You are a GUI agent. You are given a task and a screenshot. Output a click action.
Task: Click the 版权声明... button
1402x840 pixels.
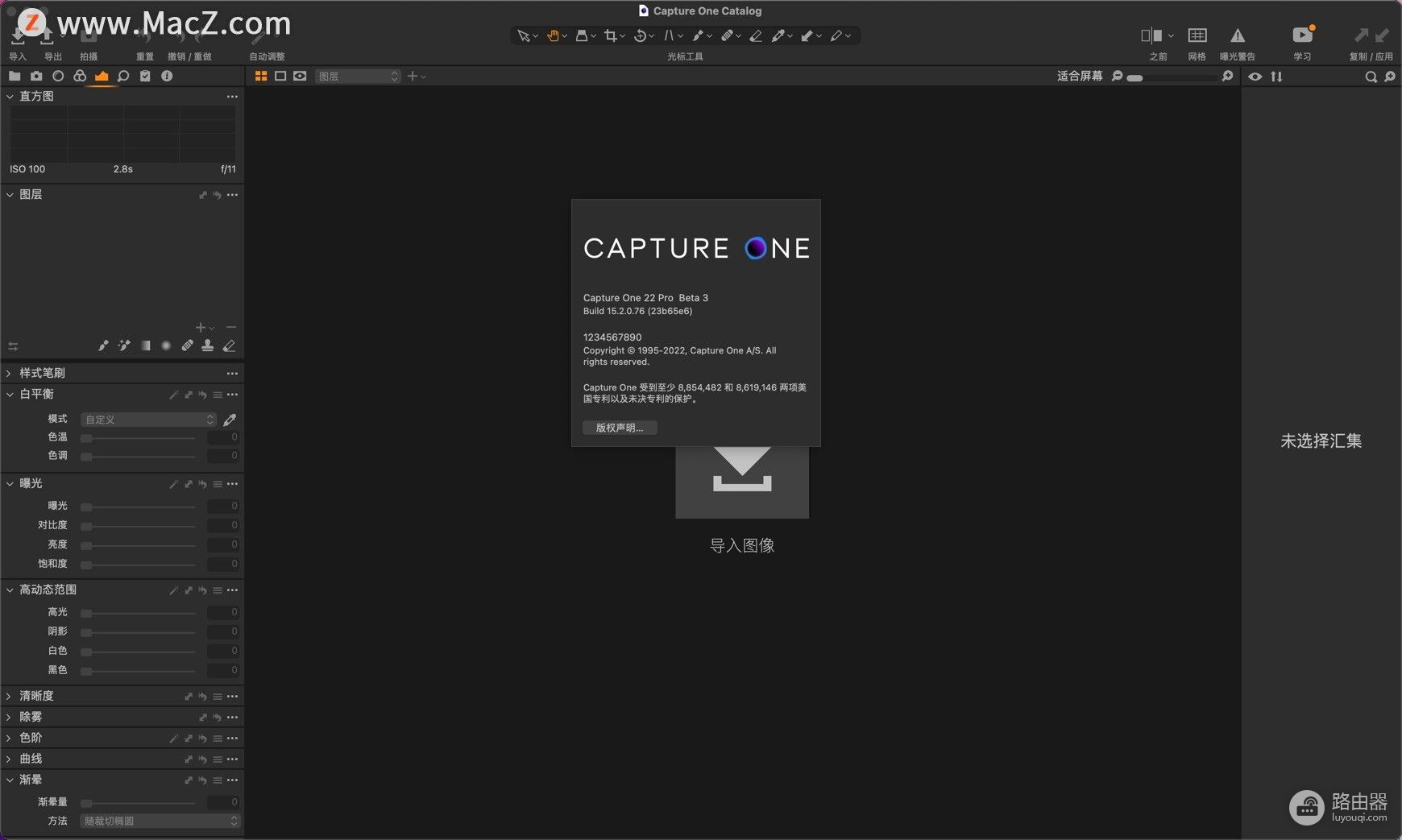coord(620,428)
